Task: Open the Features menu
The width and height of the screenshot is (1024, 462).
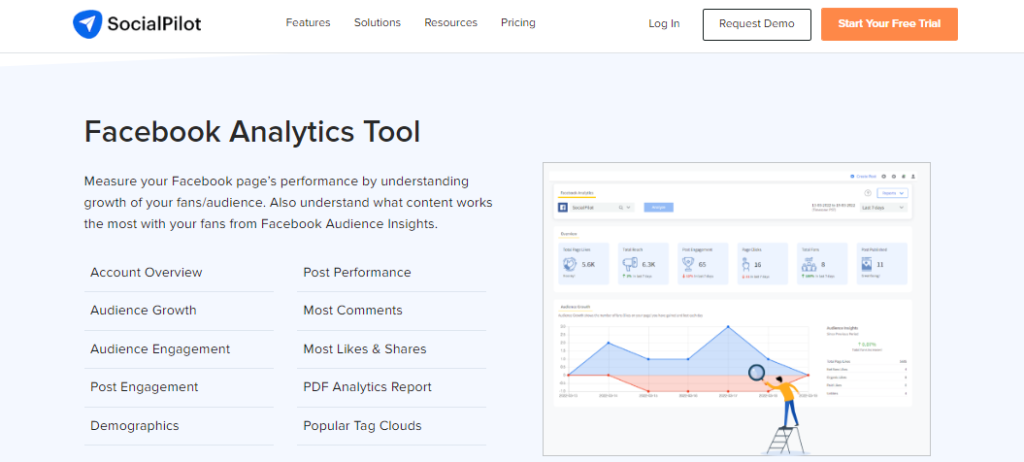Action: [308, 23]
